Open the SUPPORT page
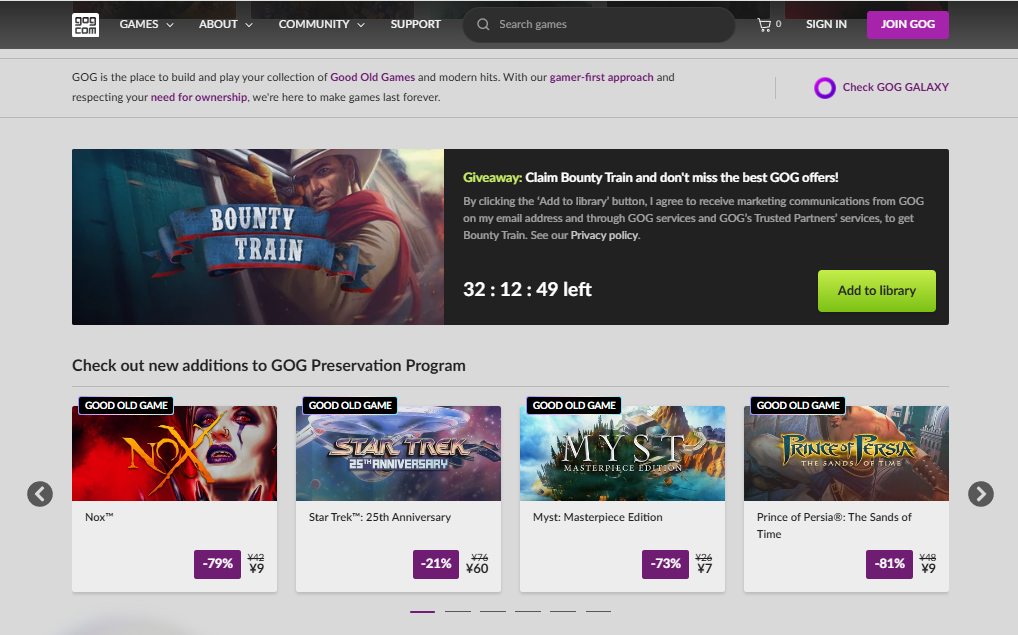Image resolution: width=1018 pixels, height=635 pixels. click(x=416, y=25)
